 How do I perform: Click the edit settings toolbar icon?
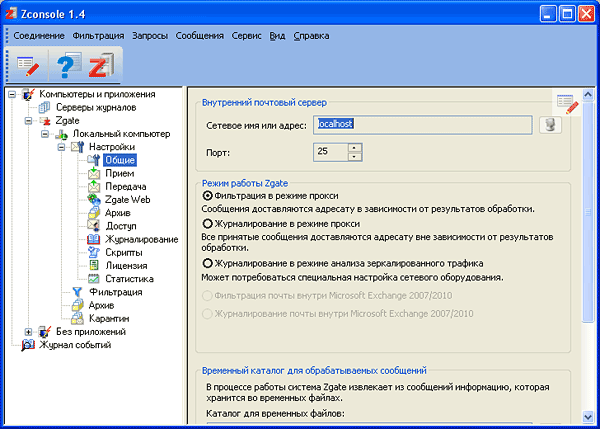pyautogui.click(x=28, y=66)
